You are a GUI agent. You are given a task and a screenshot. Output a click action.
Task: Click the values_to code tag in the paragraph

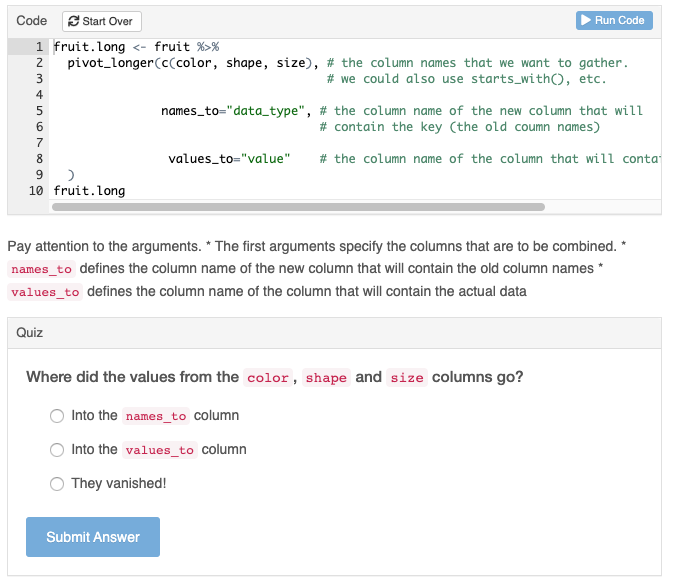[x=45, y=292]
